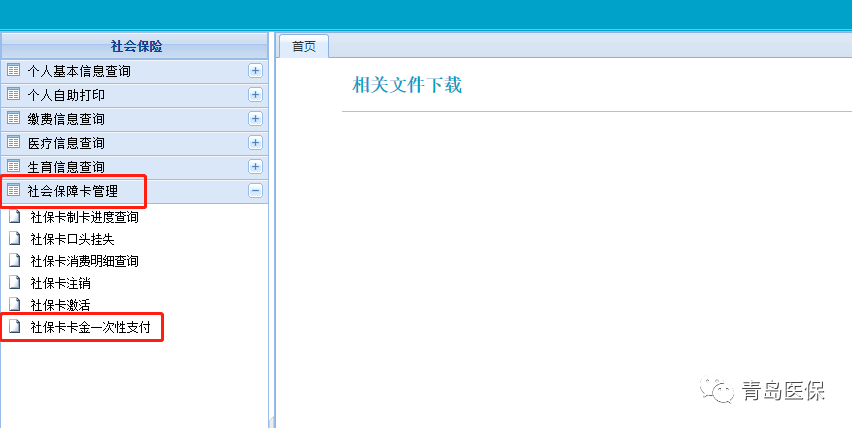This screenshot has width=852, height=428.
Task: Click the grid icon beside 生育信息查询
Action: point(14,167)
